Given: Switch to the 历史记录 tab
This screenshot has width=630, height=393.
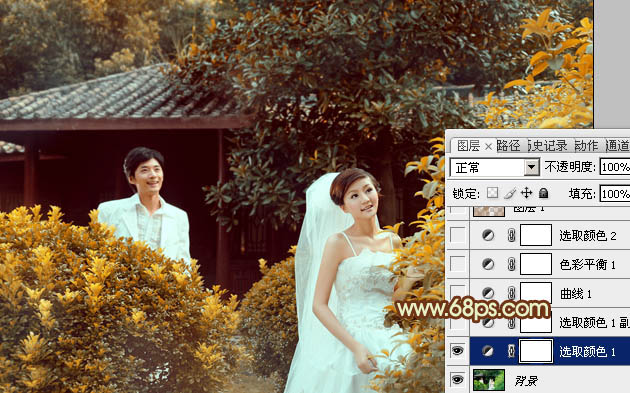Looking at the screenshot, I should pos(548,145).
